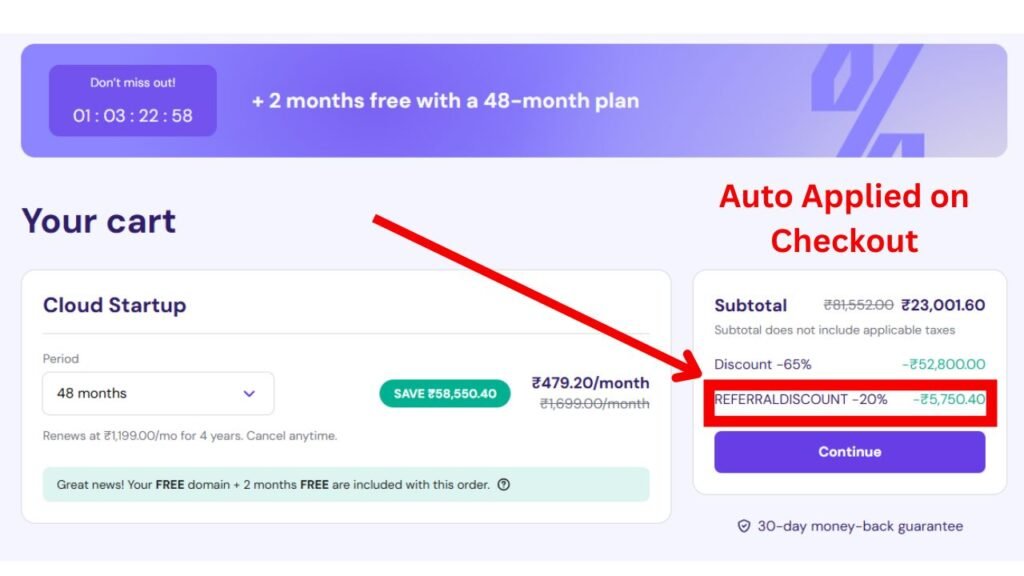This screenshot has height=576, width=1024.
Task: Click the -₹5,750.40 referral discount amount
Action: [x=949, y=399]
